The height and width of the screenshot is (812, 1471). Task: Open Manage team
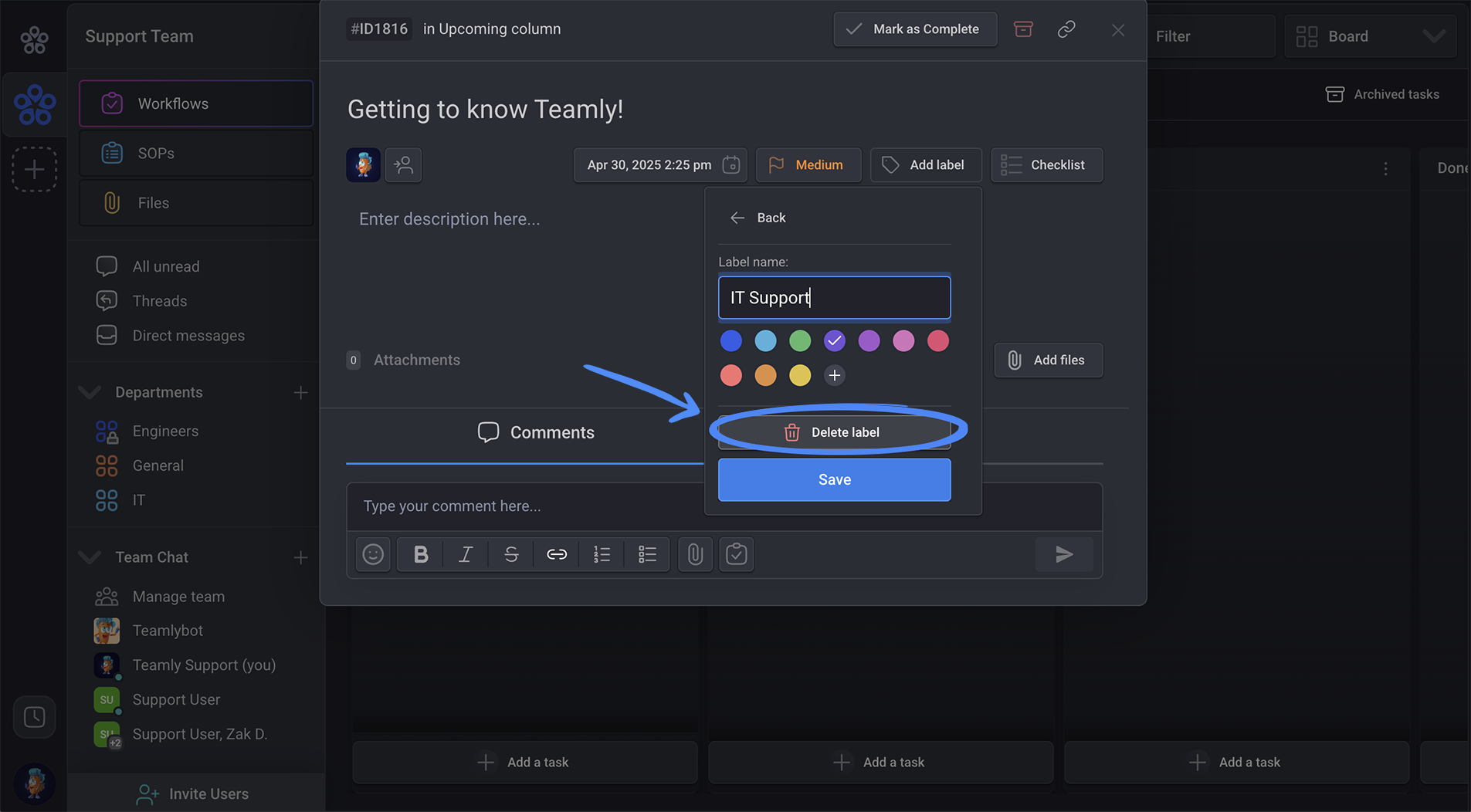click(x=178, y=597)
